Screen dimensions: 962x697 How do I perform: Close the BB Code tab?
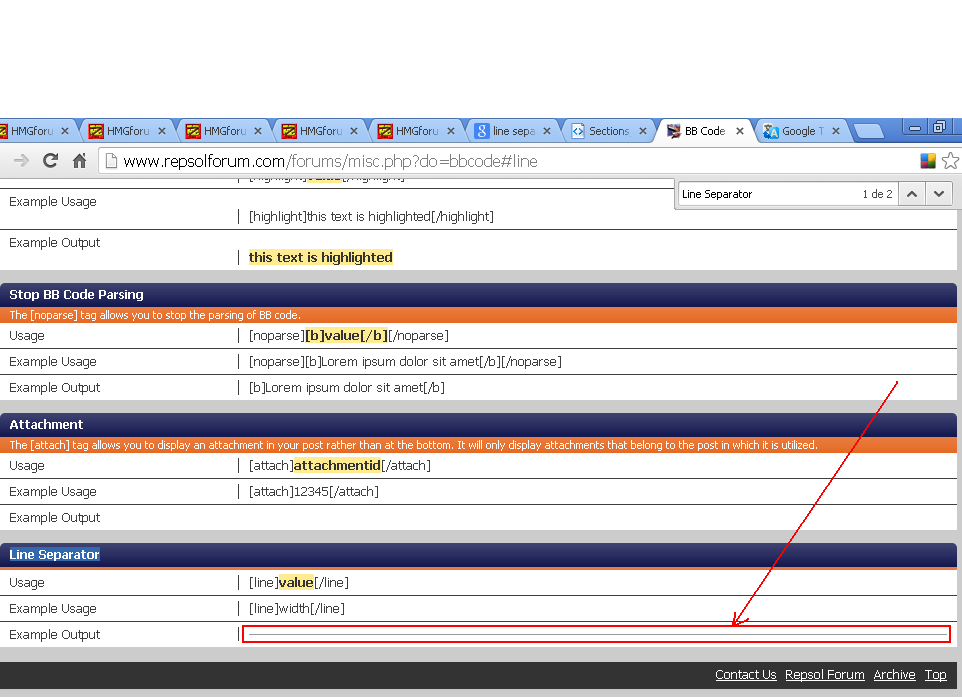(741, 131)
